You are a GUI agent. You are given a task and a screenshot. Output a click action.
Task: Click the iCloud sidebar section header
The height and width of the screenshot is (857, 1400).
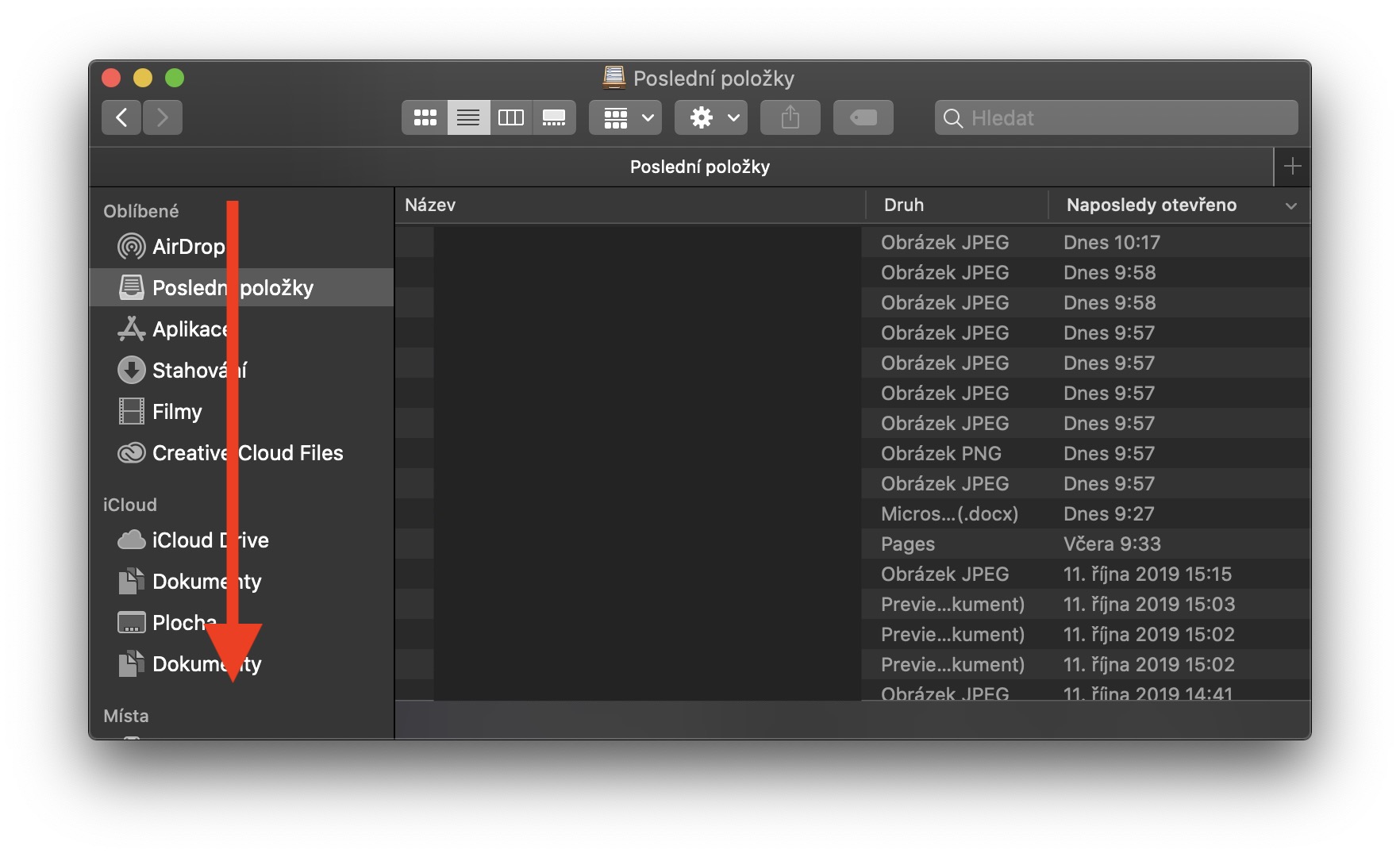(130, 505)
